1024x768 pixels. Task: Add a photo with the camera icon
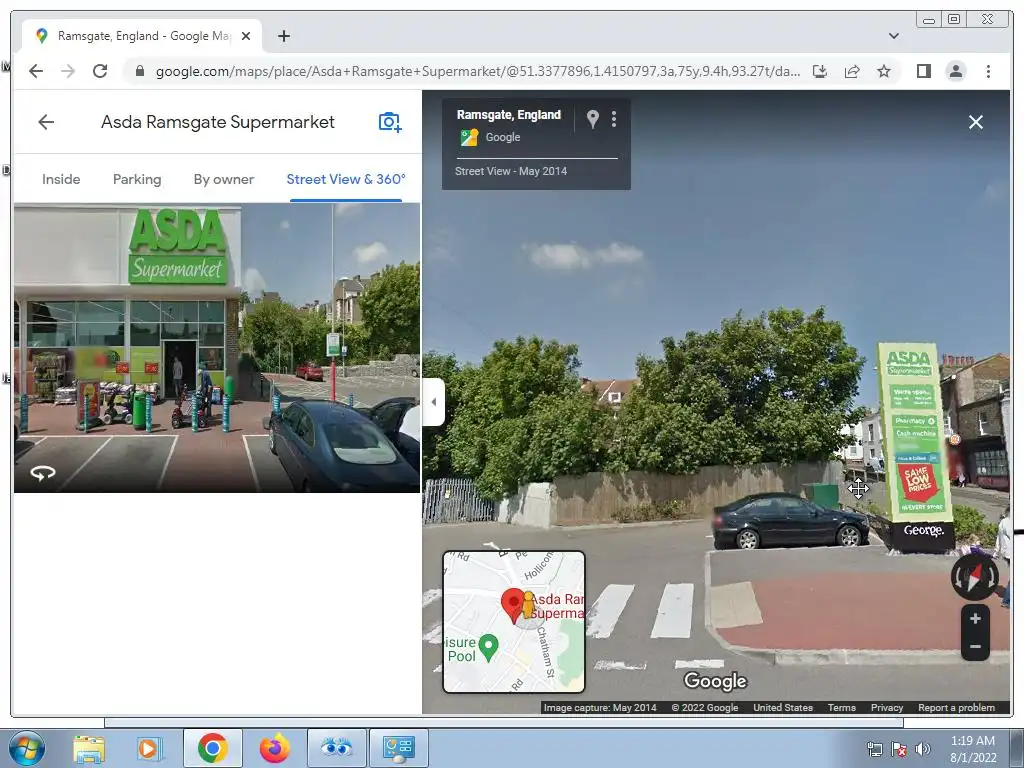pos(390,122)
